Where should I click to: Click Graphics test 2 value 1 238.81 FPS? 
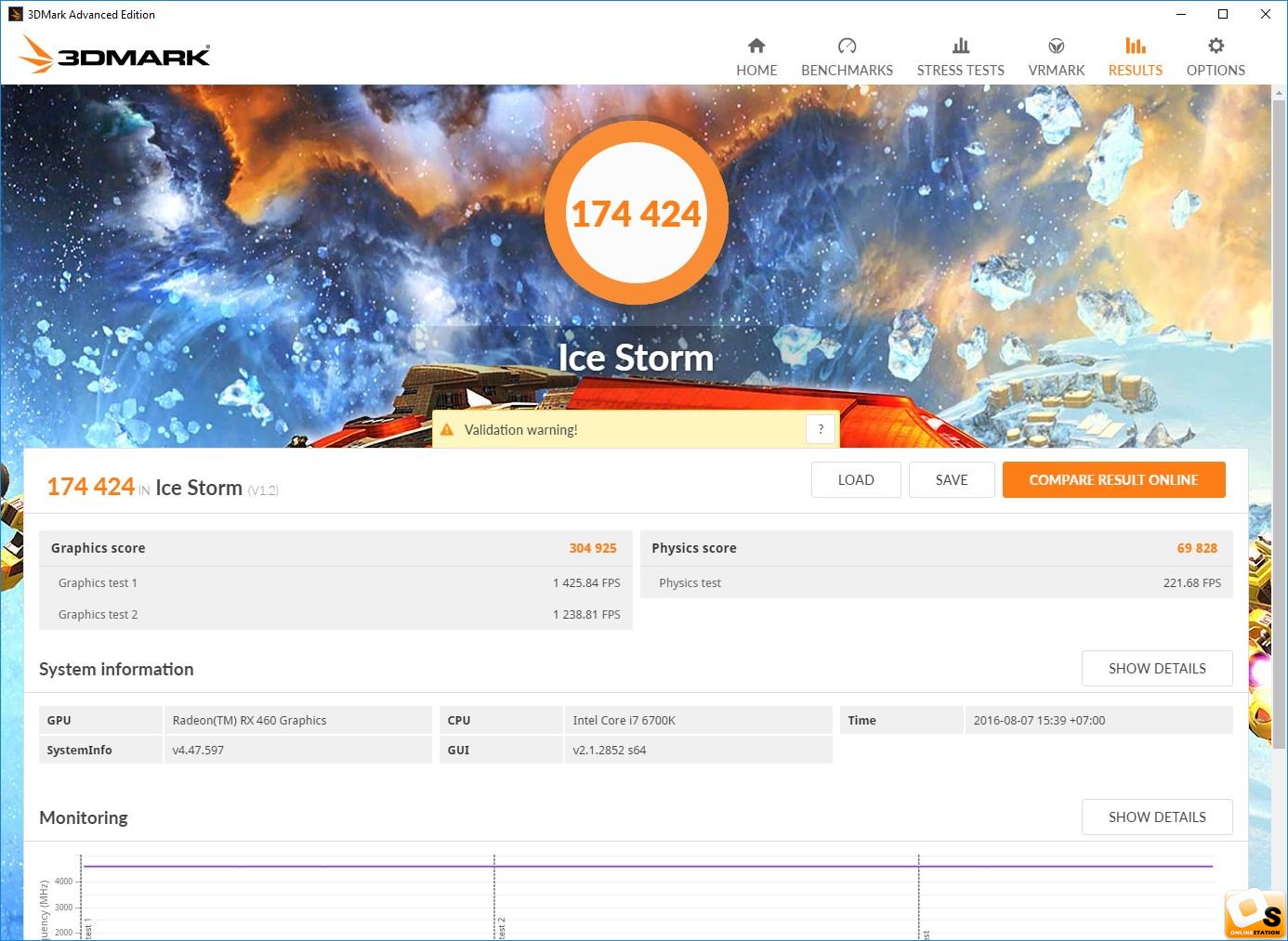[x=586, y=615]
